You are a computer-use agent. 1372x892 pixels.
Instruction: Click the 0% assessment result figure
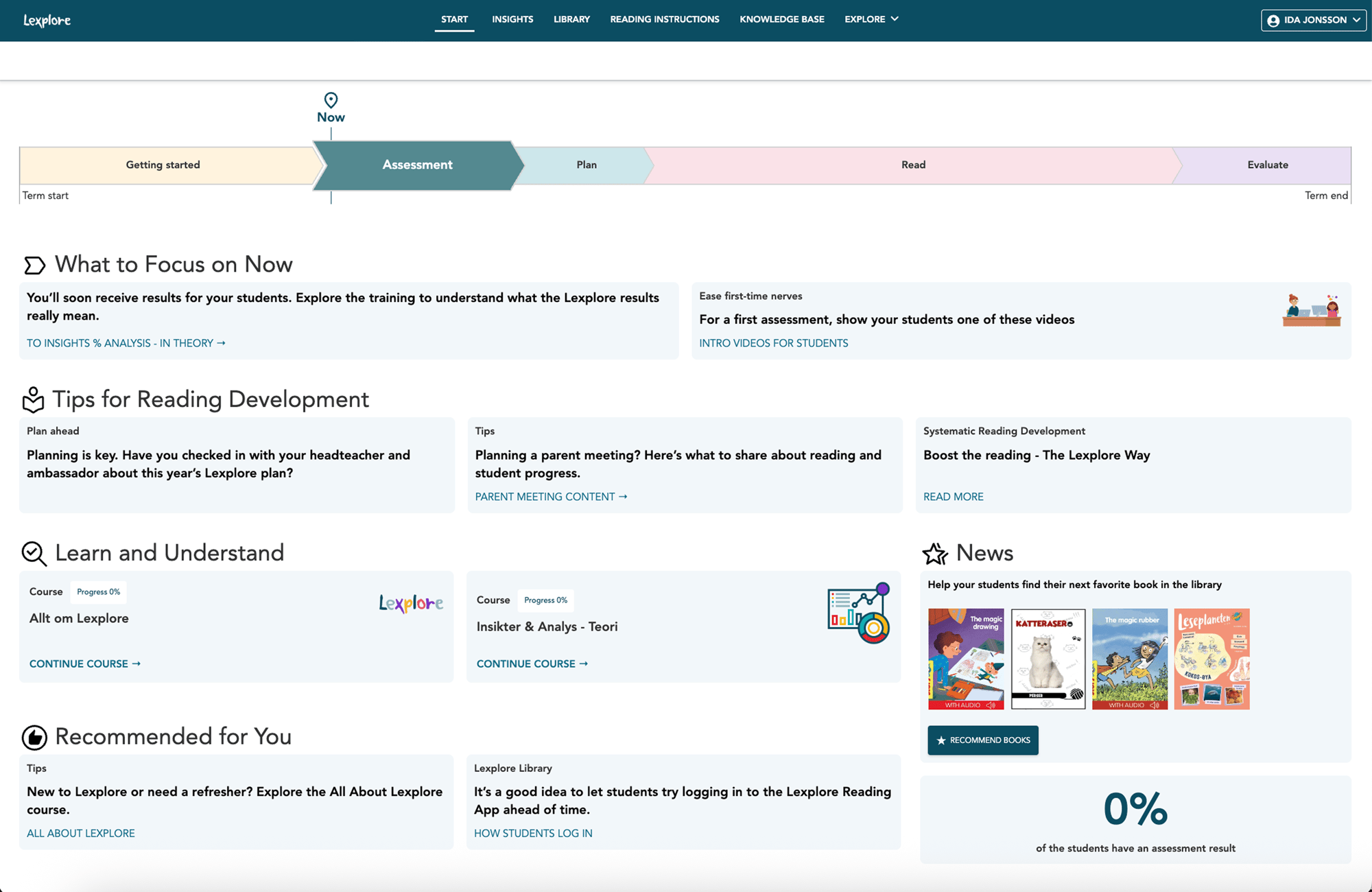click(x=1135, y=809)
